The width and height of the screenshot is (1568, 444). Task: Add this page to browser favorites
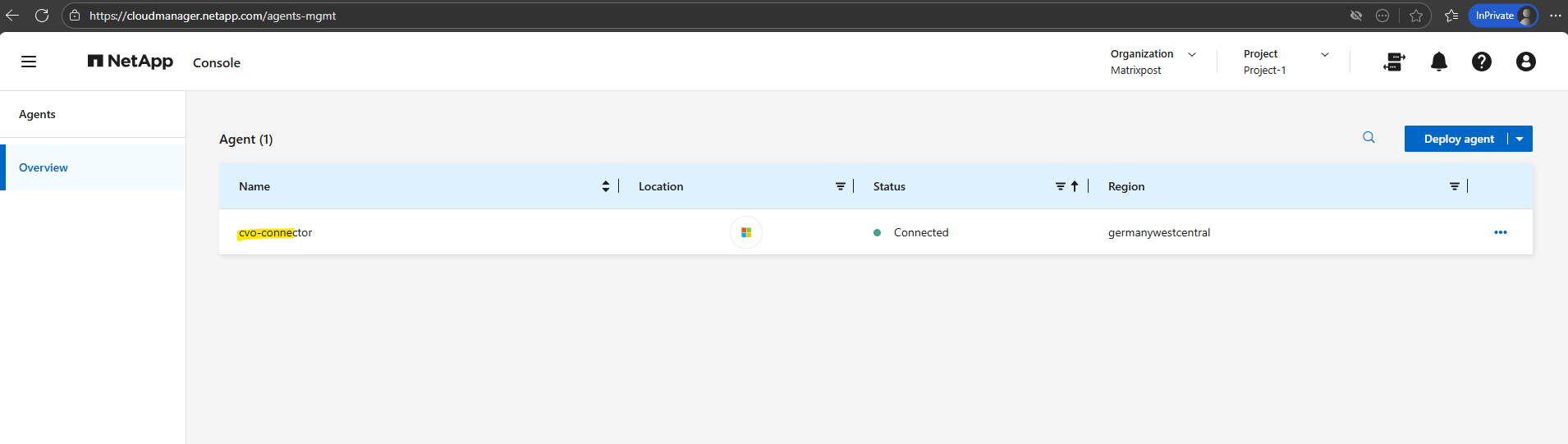click(x=1416, y=16)
